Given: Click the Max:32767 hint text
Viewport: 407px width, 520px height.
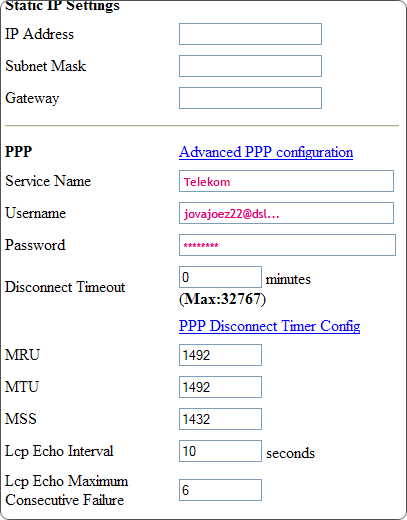Looking at the screenshot, I should [x=222, y=299].
